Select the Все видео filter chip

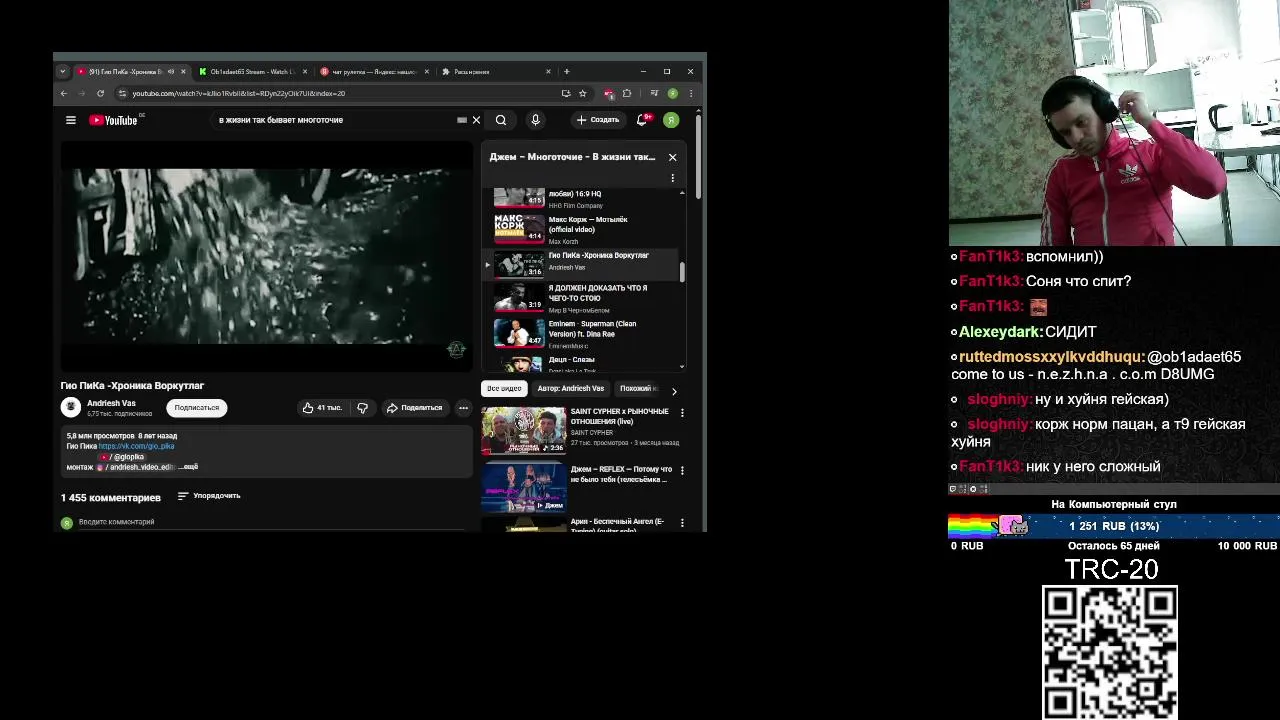504,389
